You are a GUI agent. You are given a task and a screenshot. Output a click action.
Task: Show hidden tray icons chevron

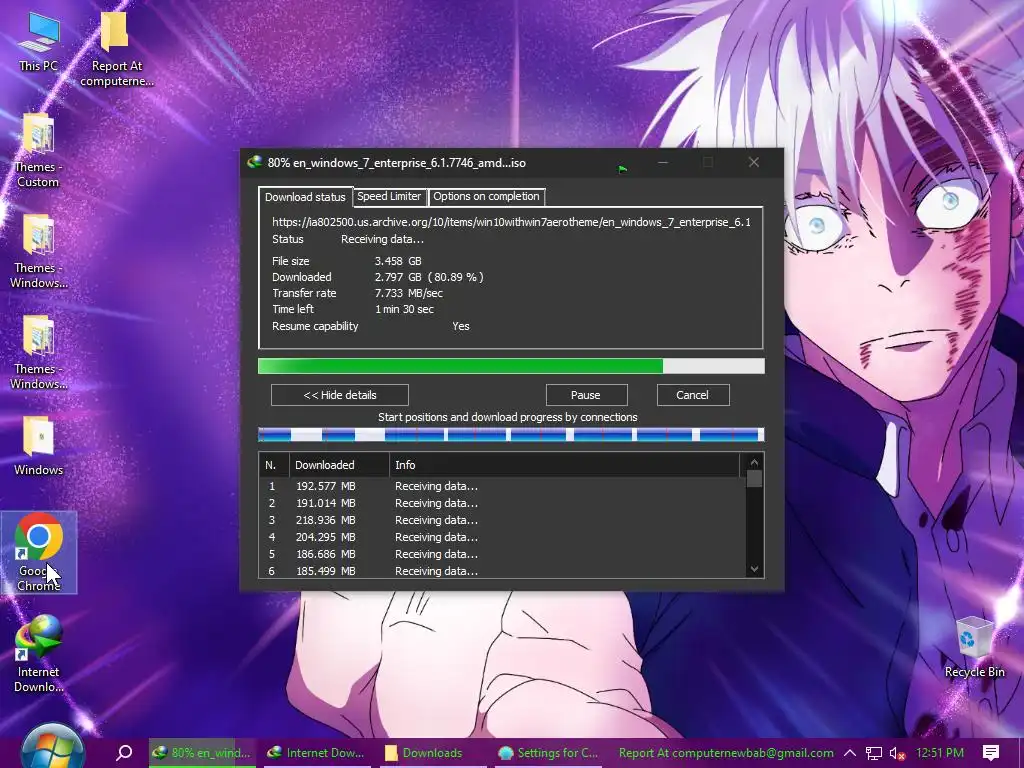point(850,753)
